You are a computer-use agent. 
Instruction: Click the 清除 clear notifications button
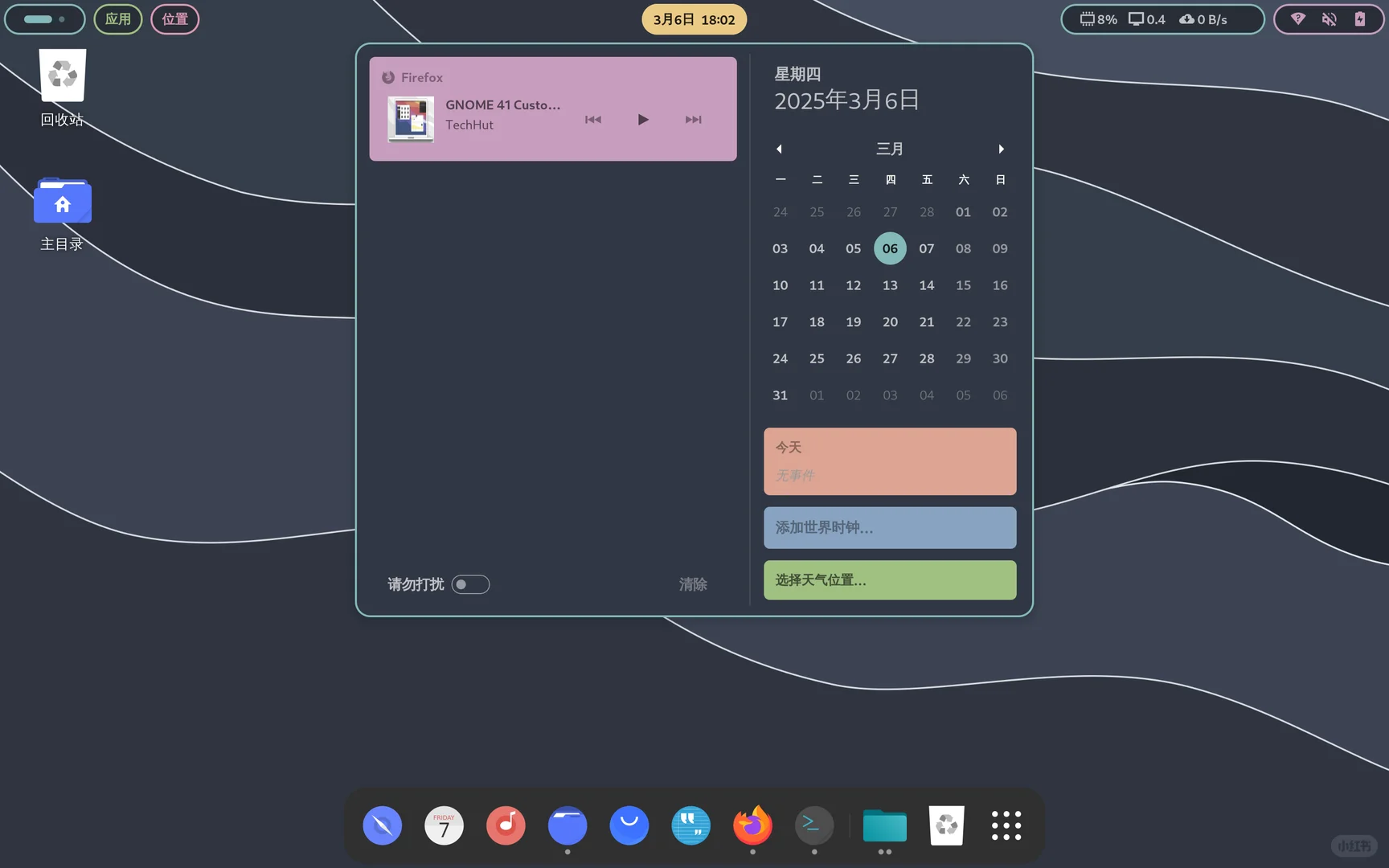point(693,584)
